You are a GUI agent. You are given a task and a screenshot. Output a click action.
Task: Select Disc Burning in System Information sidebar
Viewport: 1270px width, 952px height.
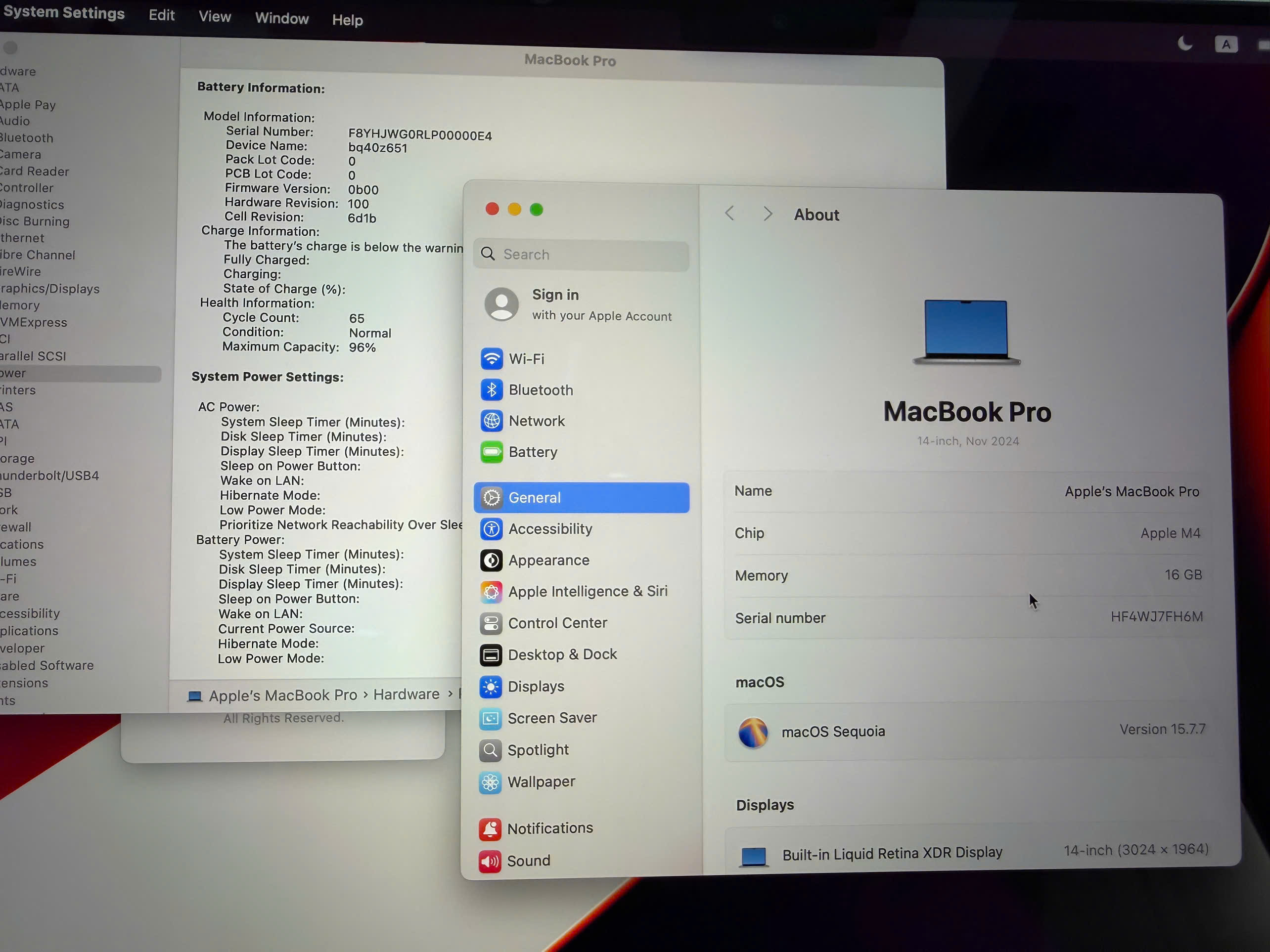(x=35, y=221)
